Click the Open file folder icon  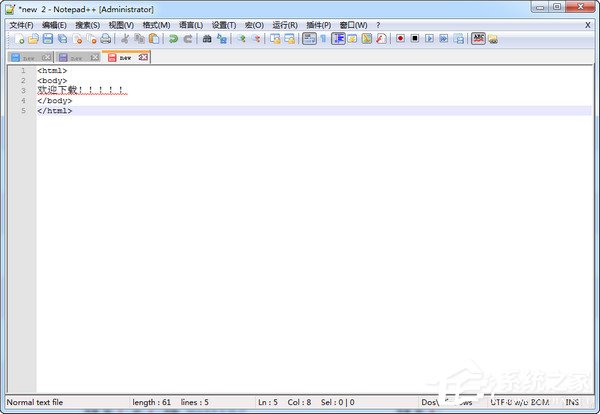pos(33,39)
